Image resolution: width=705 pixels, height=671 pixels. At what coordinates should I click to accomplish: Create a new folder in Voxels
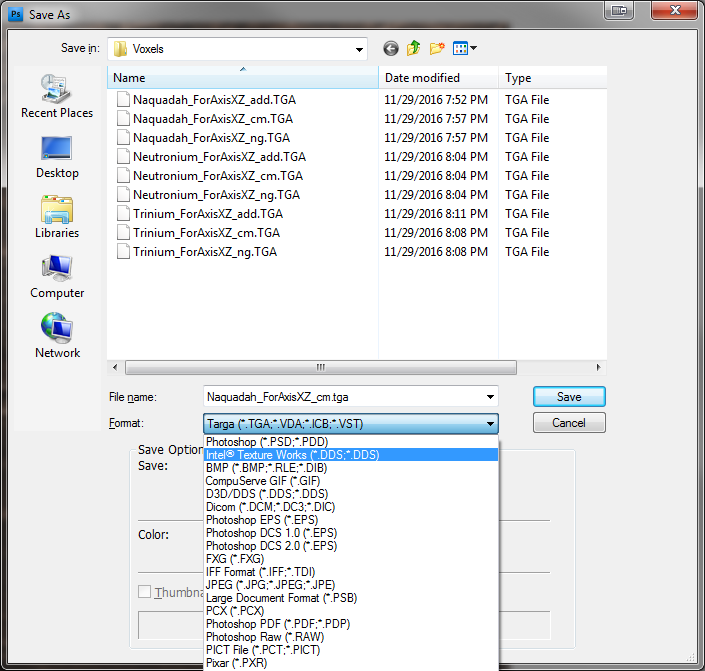(x=437, y=48)
